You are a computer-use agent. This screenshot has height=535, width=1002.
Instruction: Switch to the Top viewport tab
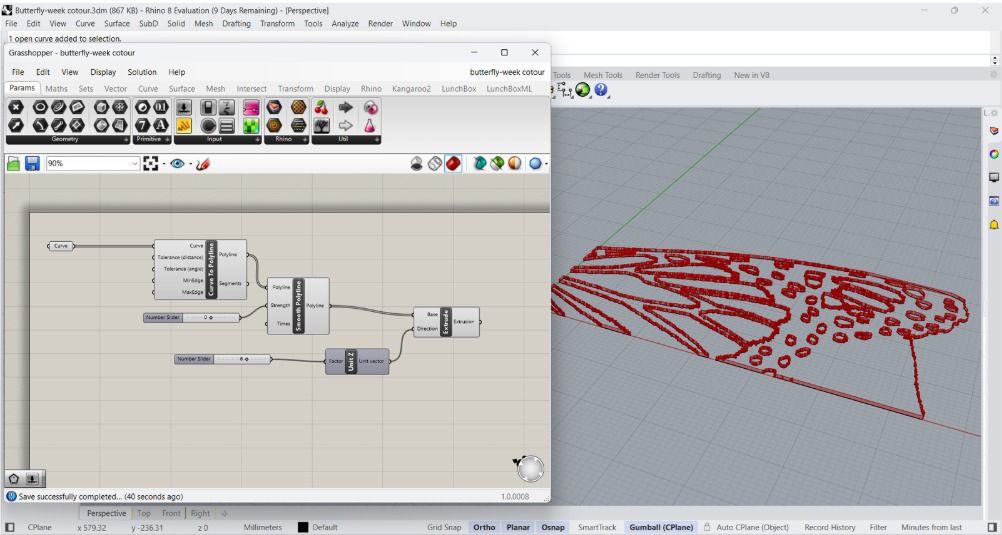[145, 513]
